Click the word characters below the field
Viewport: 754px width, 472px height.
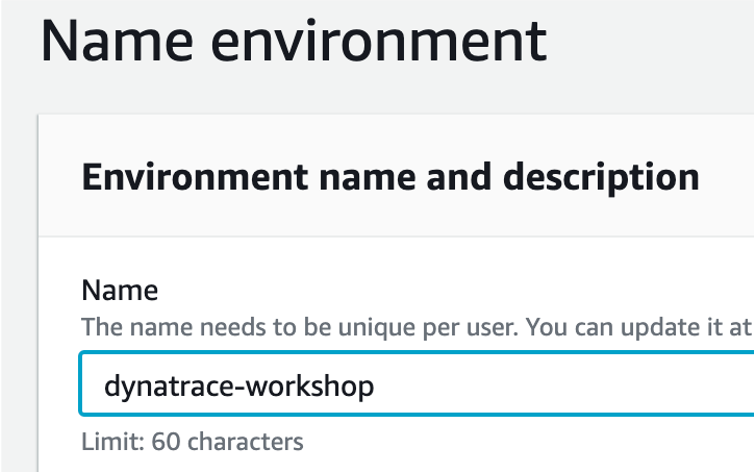tap(245, 441)
